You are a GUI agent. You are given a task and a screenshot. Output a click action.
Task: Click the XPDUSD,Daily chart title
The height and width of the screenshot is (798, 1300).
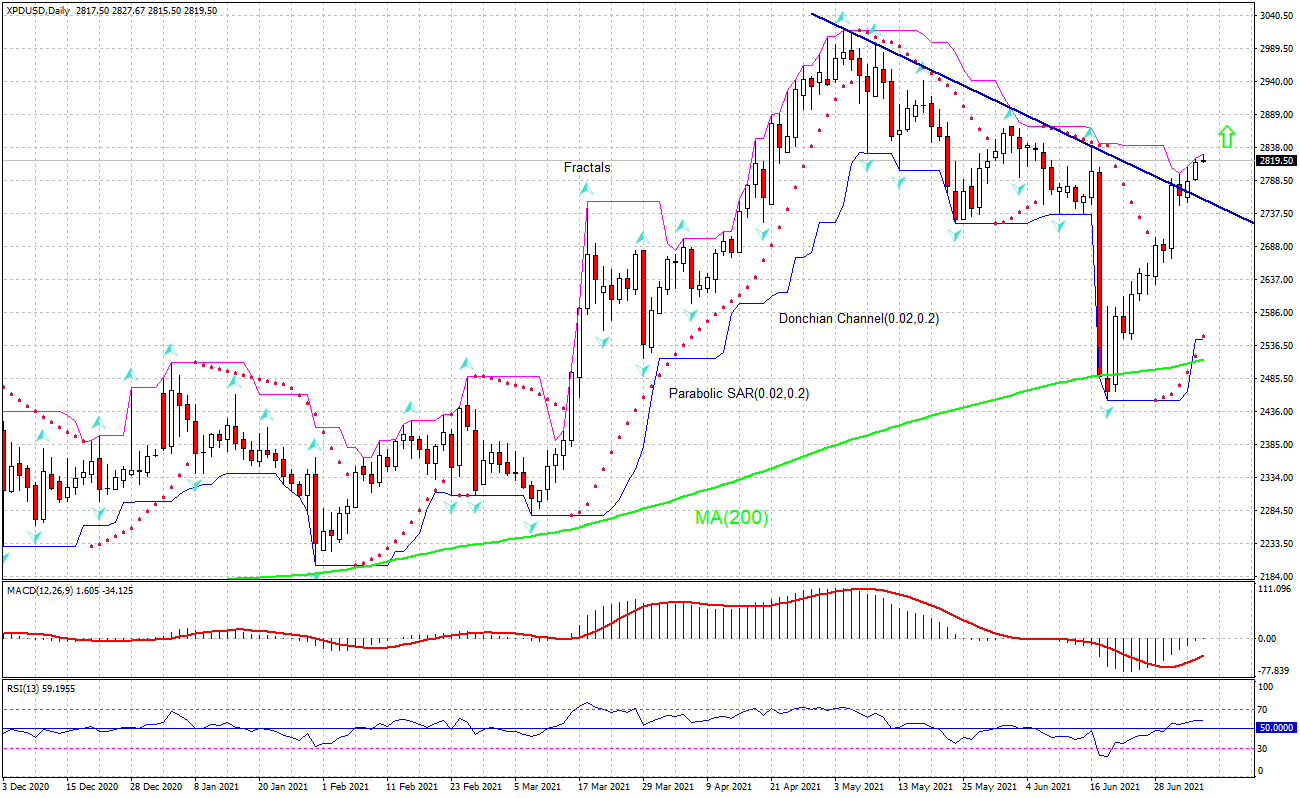[37, 10]
